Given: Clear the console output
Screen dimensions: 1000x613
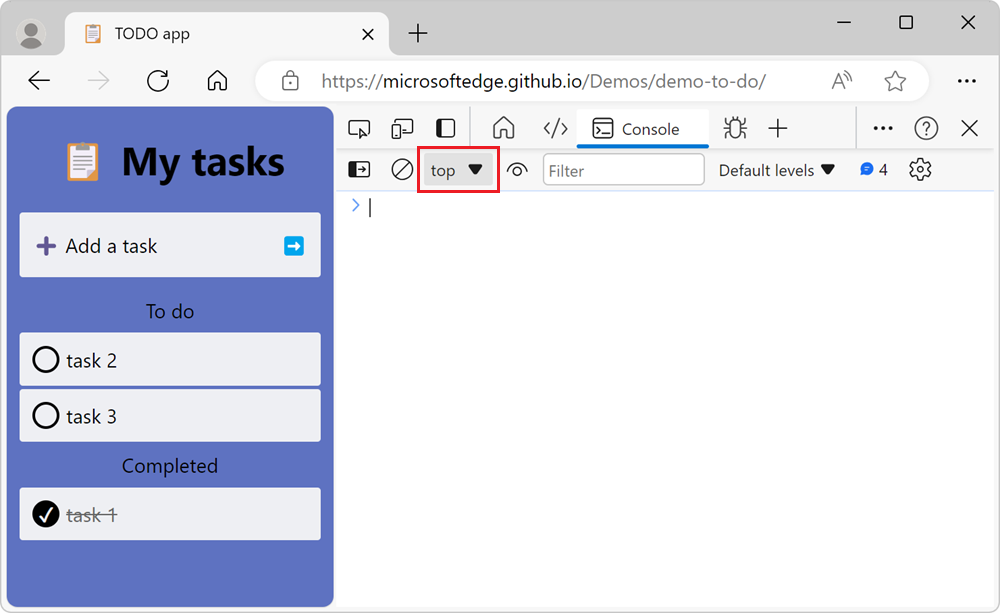Looking at the screenshot, I should pyautogui.click(x=402, y=169).
